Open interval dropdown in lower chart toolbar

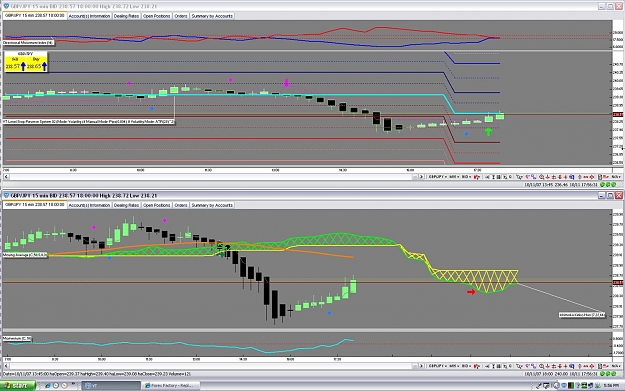click(454, 366)
